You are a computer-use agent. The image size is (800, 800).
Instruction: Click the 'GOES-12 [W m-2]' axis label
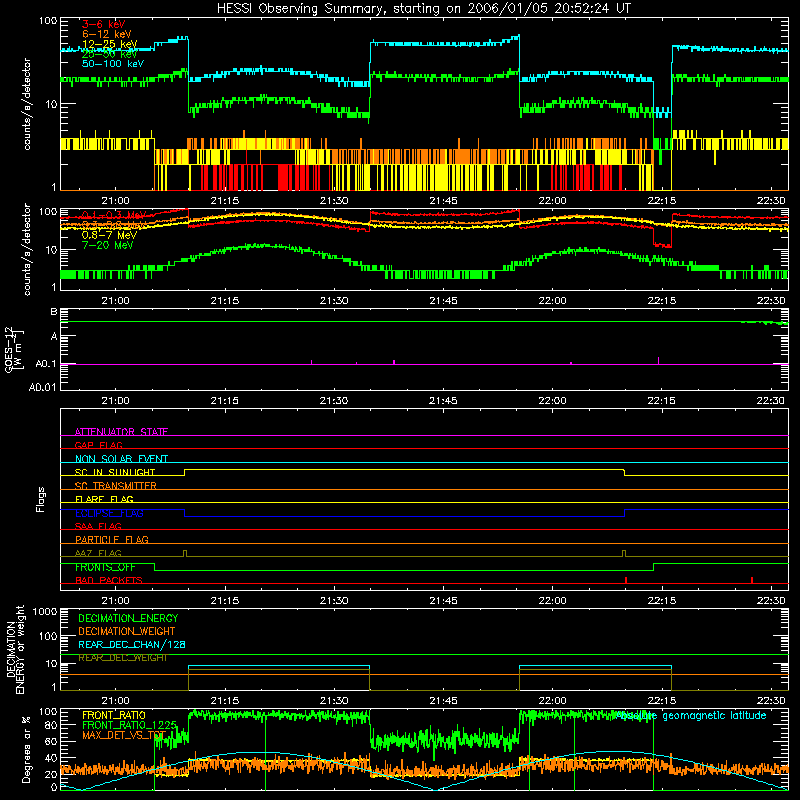tap(14, 349)
